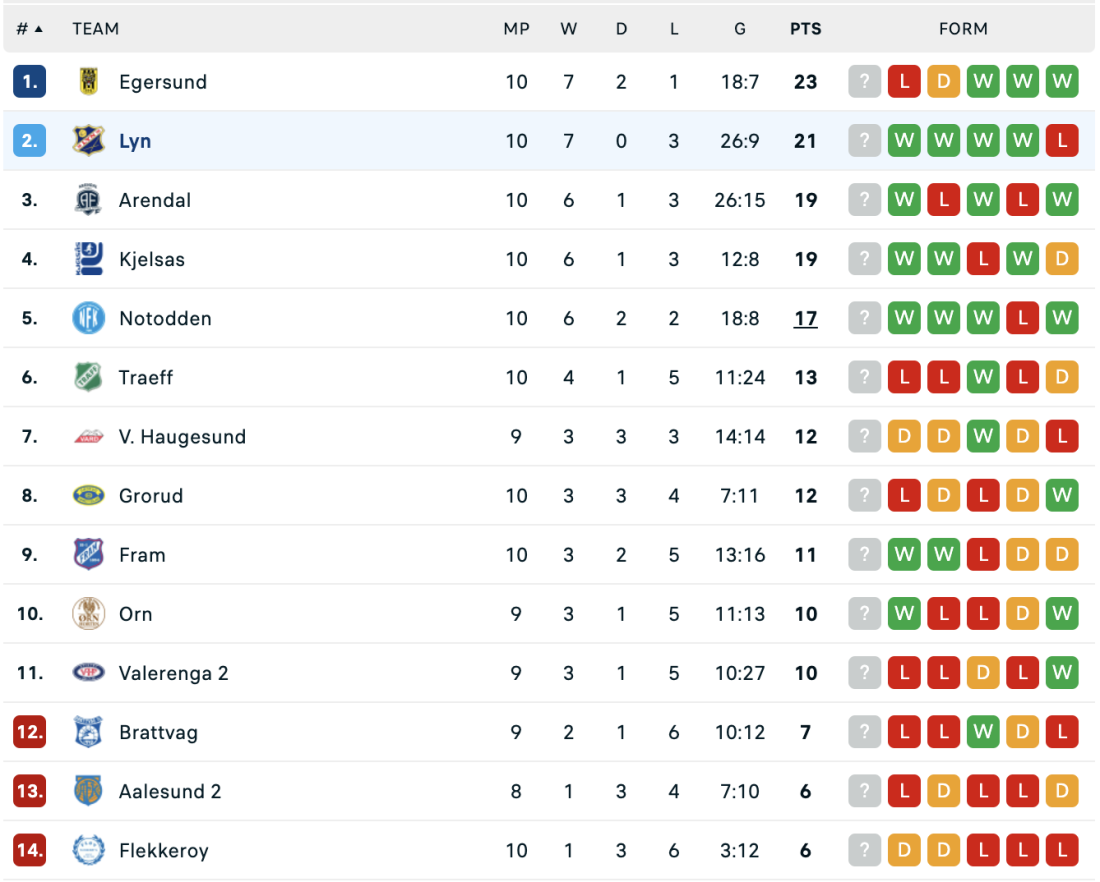Click the Notodden round logo
1100x882 pixels.
tap(88, 318)
